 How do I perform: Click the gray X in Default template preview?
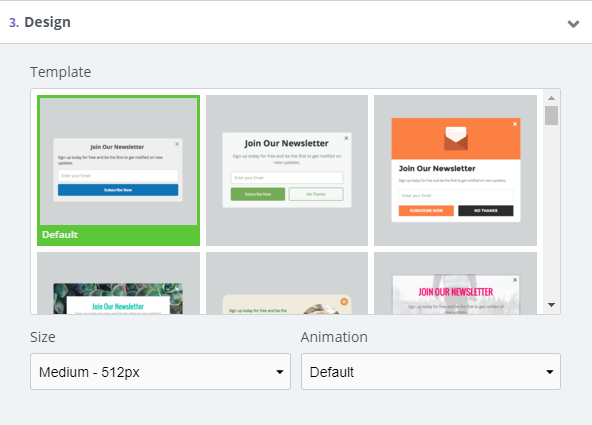[177, 144]
